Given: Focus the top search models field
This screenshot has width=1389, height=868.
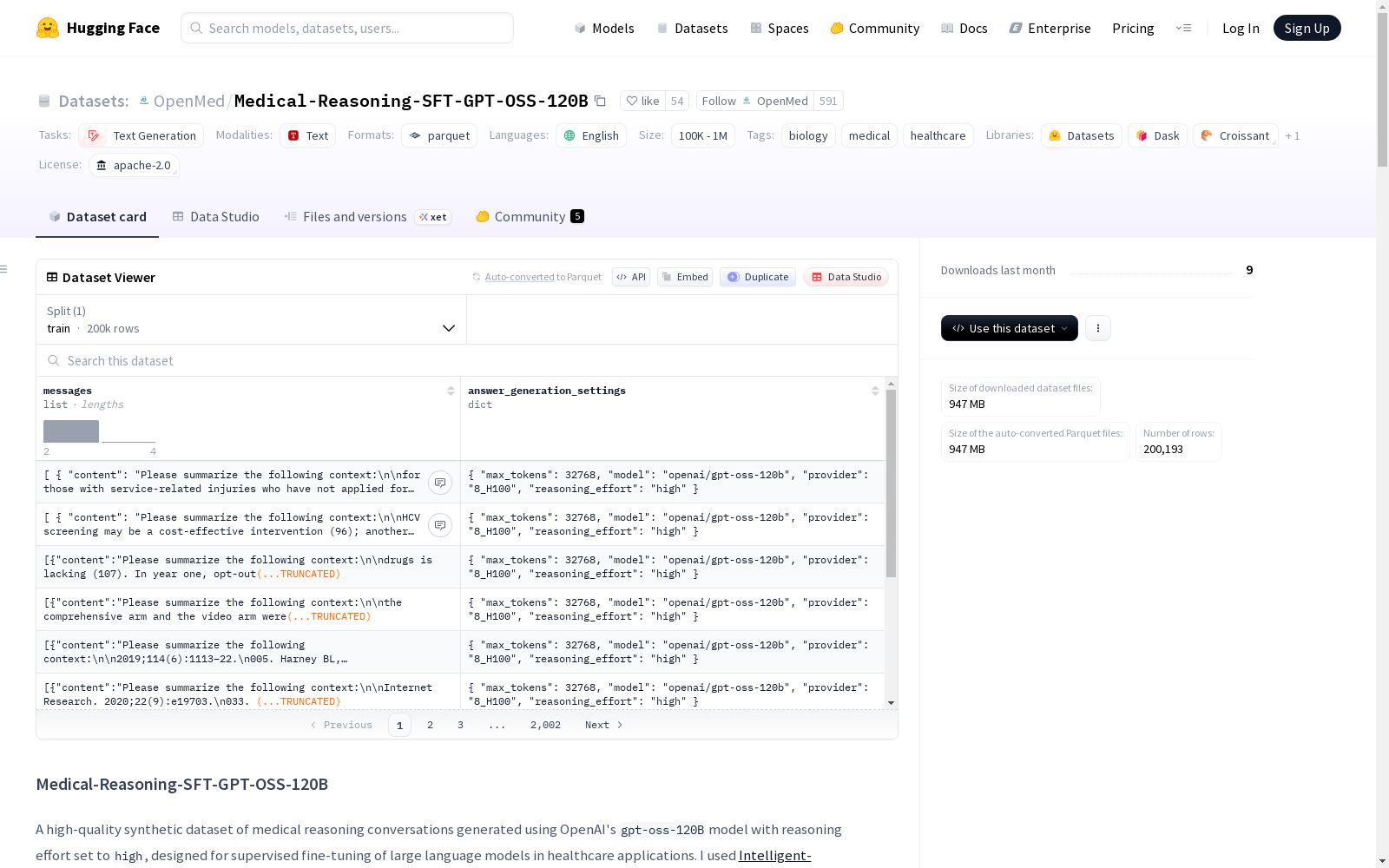Looking at the screenshot, I should tap(347, 28).
